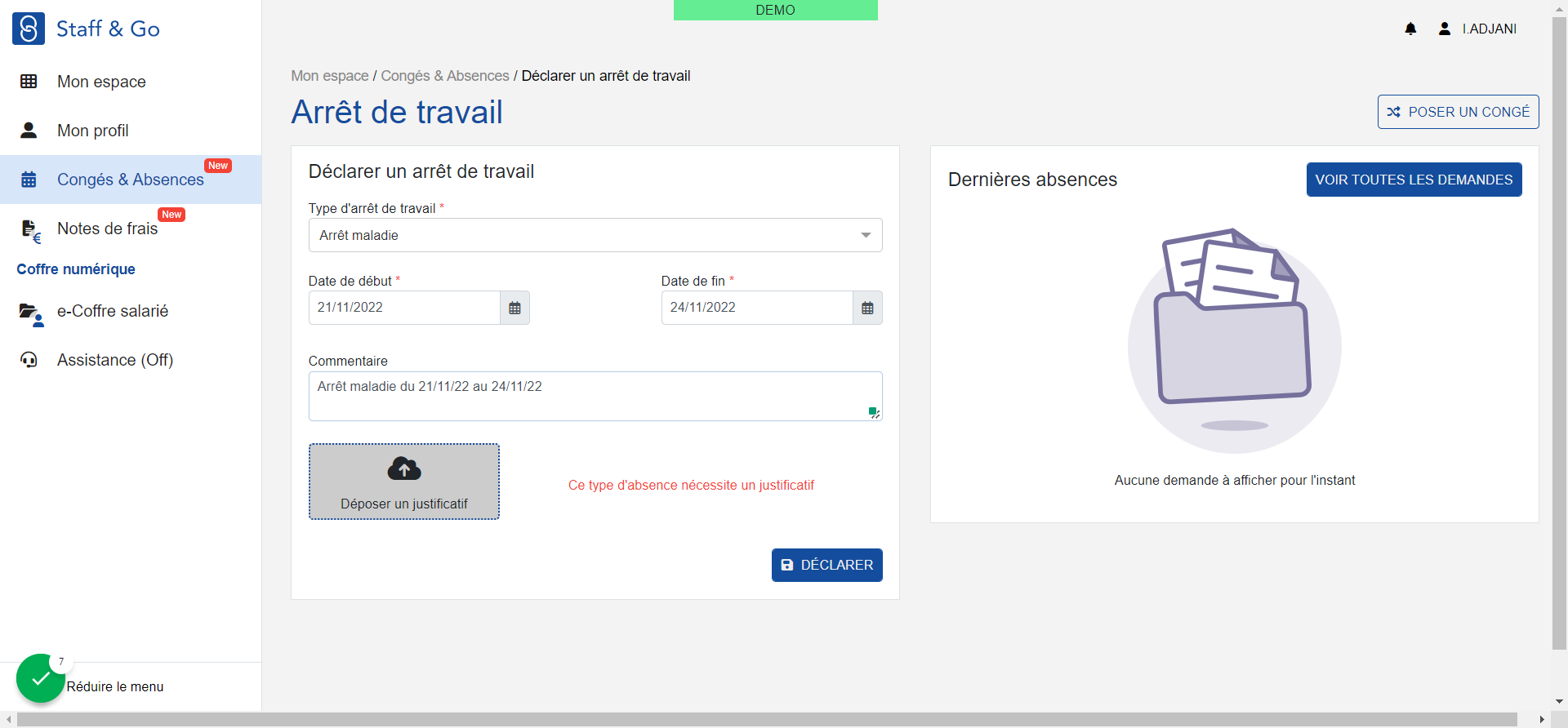Viewport: 1568px width, 728px height.
Task: Click inside the Commentaire text area
Action: pyautogui.click(x=595, y=396)
